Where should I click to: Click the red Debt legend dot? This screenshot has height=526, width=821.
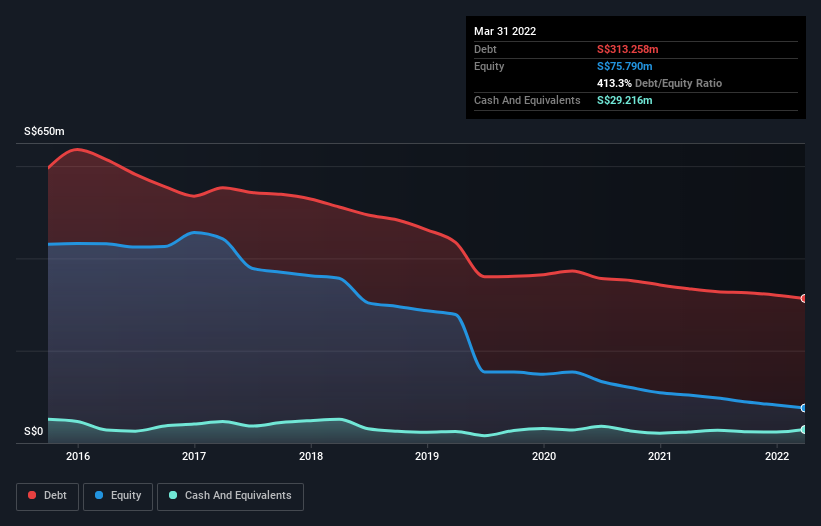(x=32, y=495)
